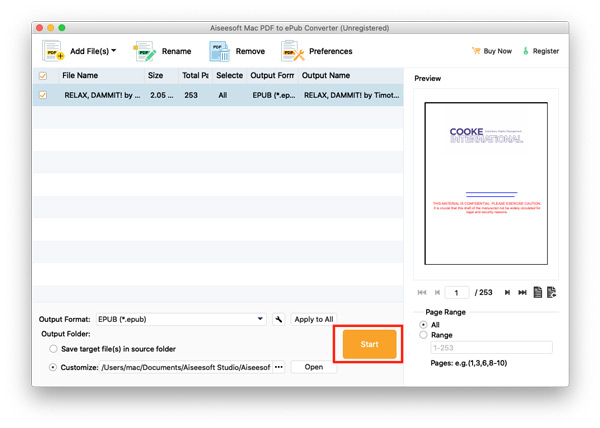600x428 pixels.
Task: Click the export pages document icon
Action: click(x=551, y=293)
